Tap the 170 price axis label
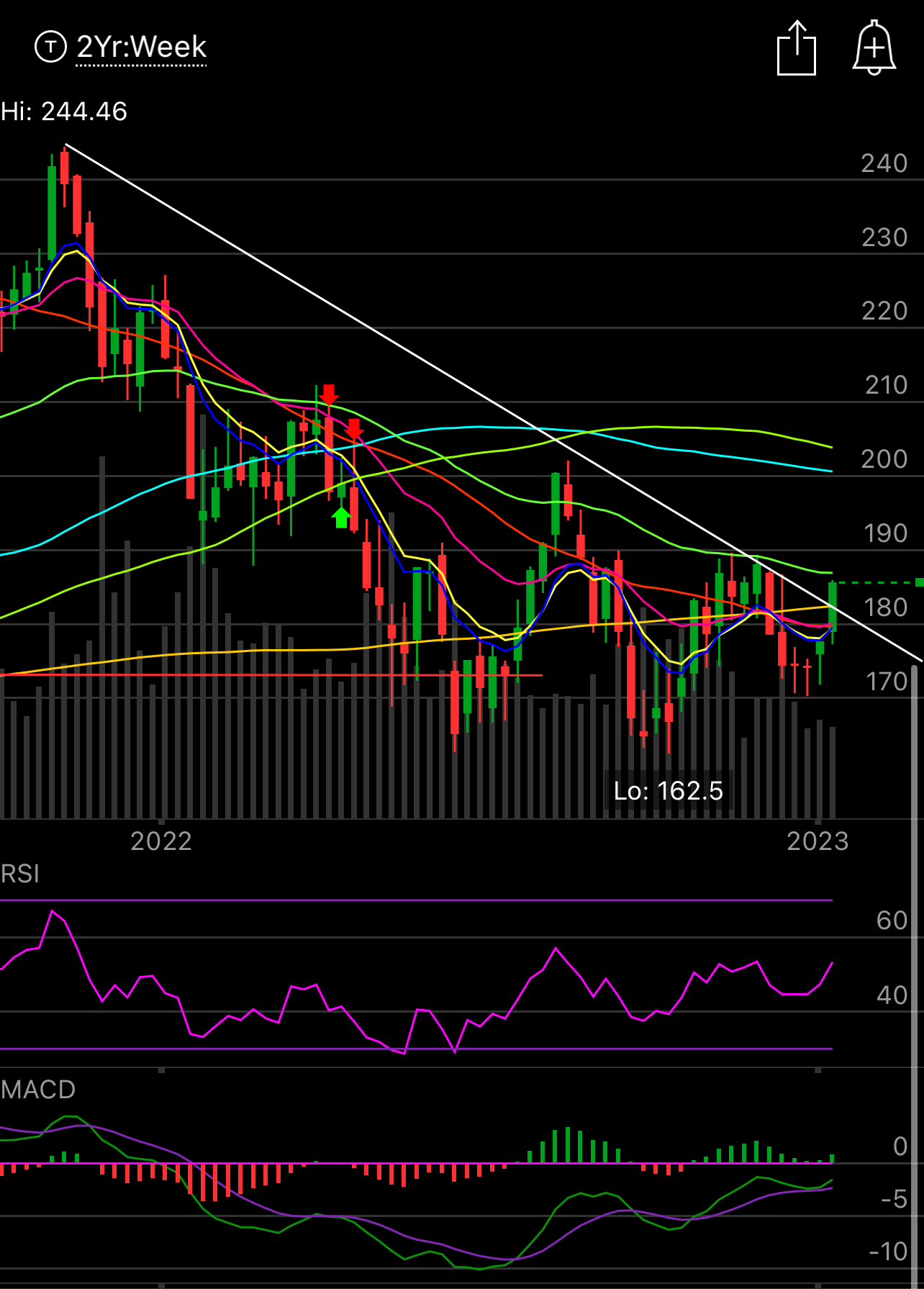The height and width of the screenshot is (1289, 924). pos(886,682)
